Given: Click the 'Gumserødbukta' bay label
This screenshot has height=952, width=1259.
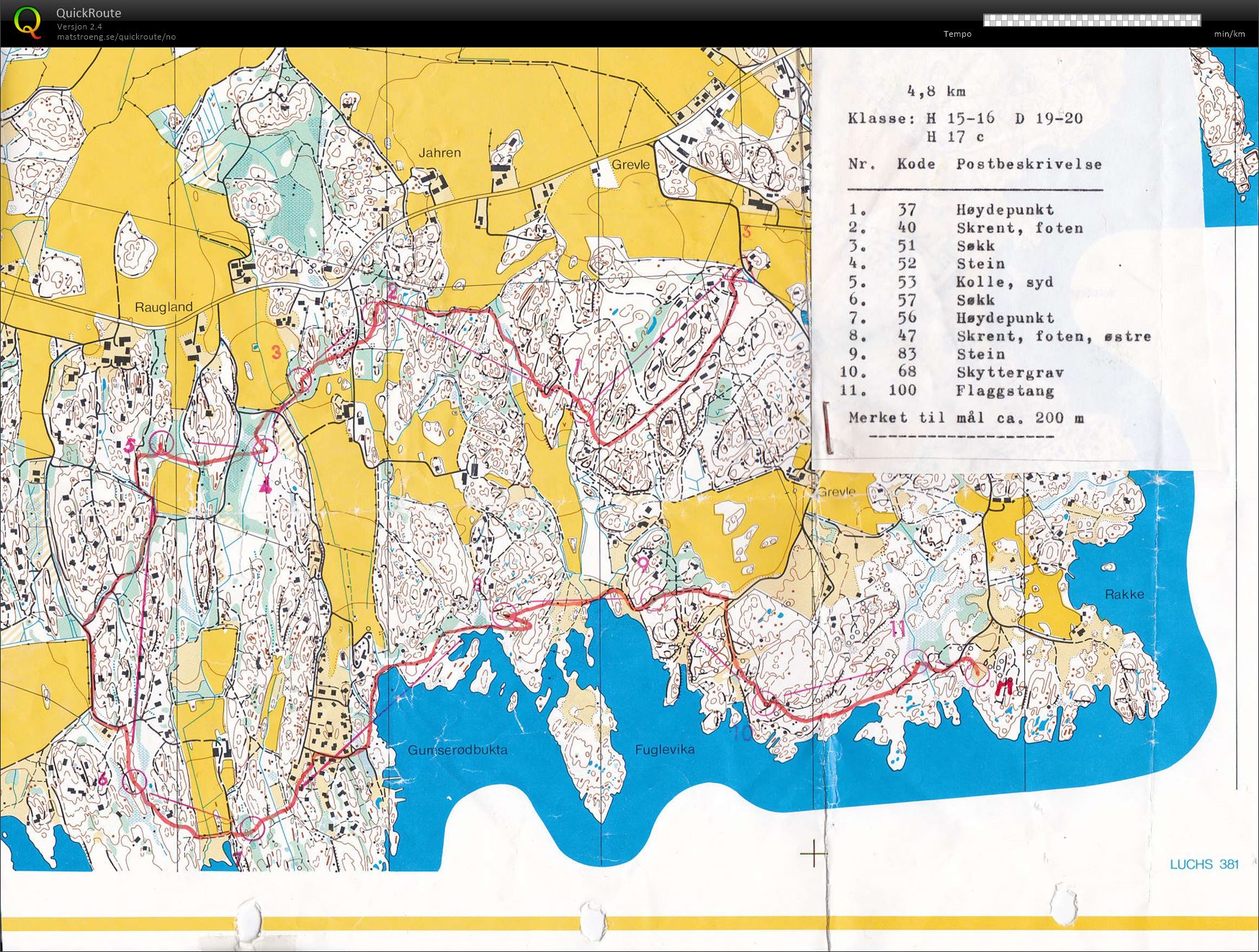Looking at the screenshot, I should [x=457, y=750].
